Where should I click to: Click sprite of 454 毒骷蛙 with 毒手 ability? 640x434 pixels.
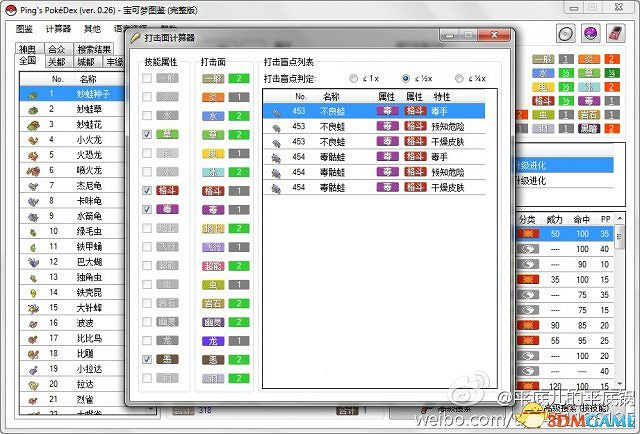[276, 158]
